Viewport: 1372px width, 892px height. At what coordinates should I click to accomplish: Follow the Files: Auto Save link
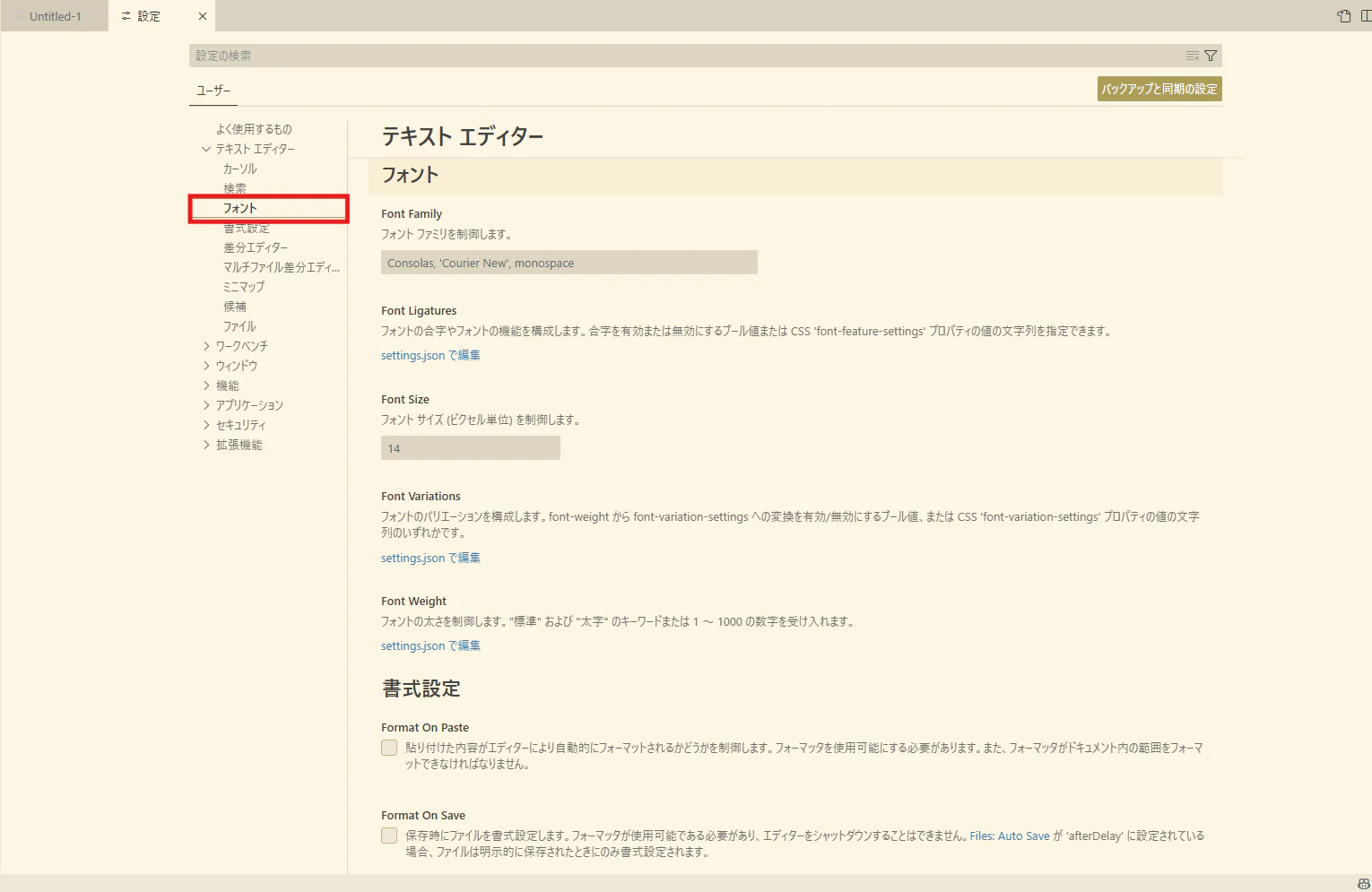(x=1010, y=836)
